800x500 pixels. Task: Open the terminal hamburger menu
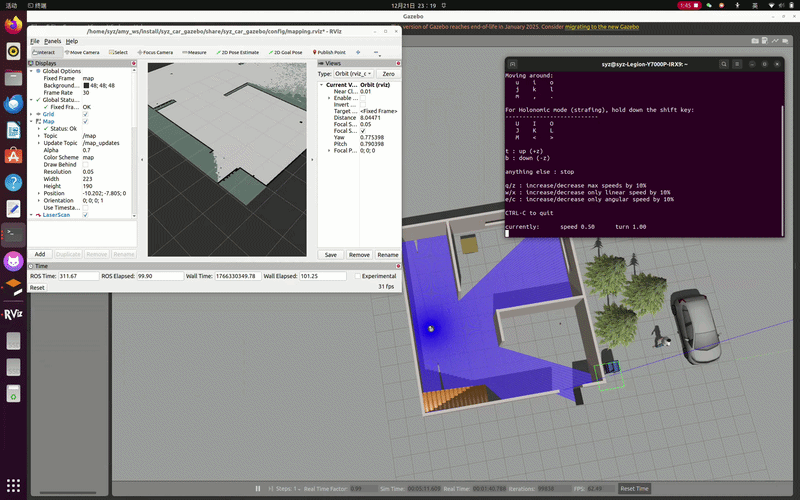click(x=737, y=64)
